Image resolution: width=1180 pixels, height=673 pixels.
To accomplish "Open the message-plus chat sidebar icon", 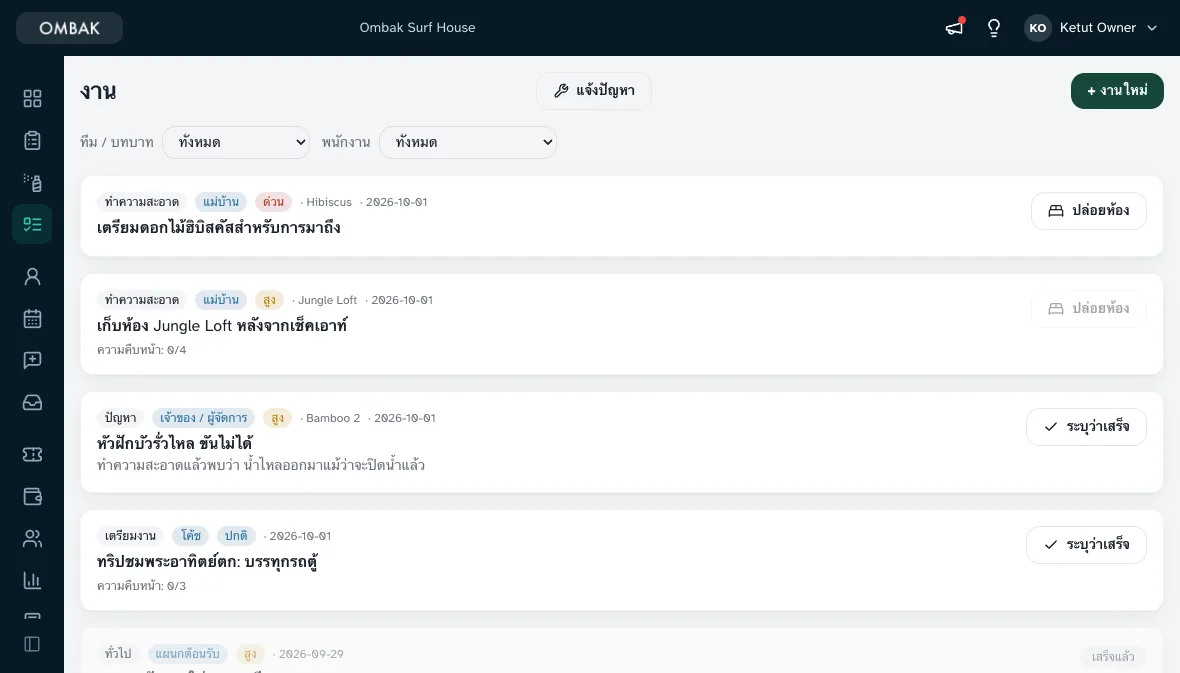I will [32, 361].
